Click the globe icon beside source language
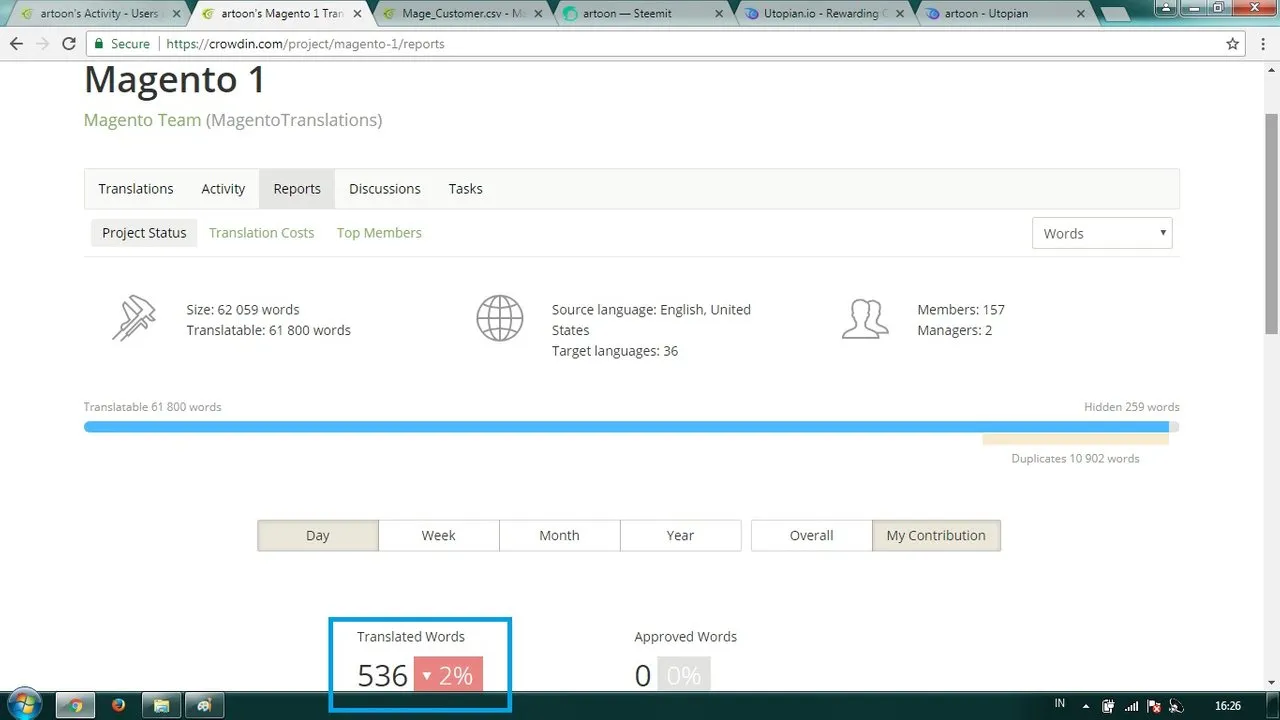Image resolution: width=1280 pixels, height=720 pixels. 500,319
